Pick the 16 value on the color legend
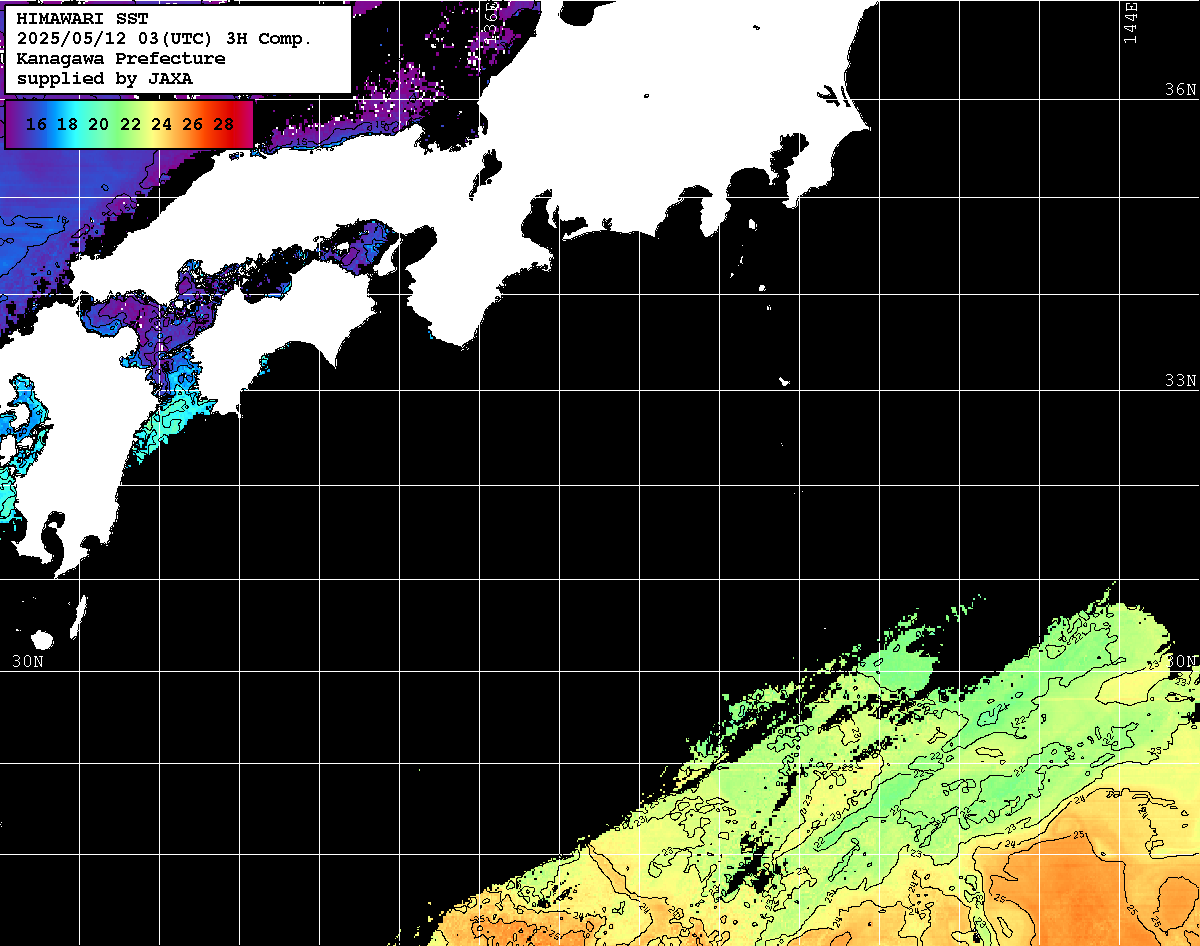The width and height of the screenshot is (1200, 946). [x=37, y=125]
